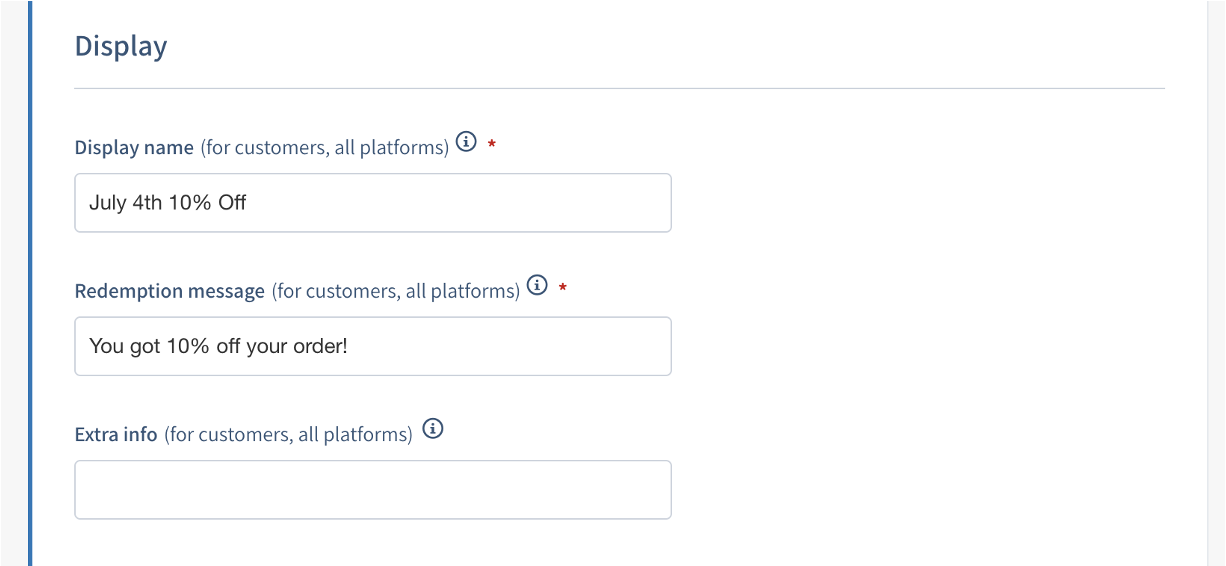Click the "Display" section heading
1226x566 pixels.
(121, 47)
